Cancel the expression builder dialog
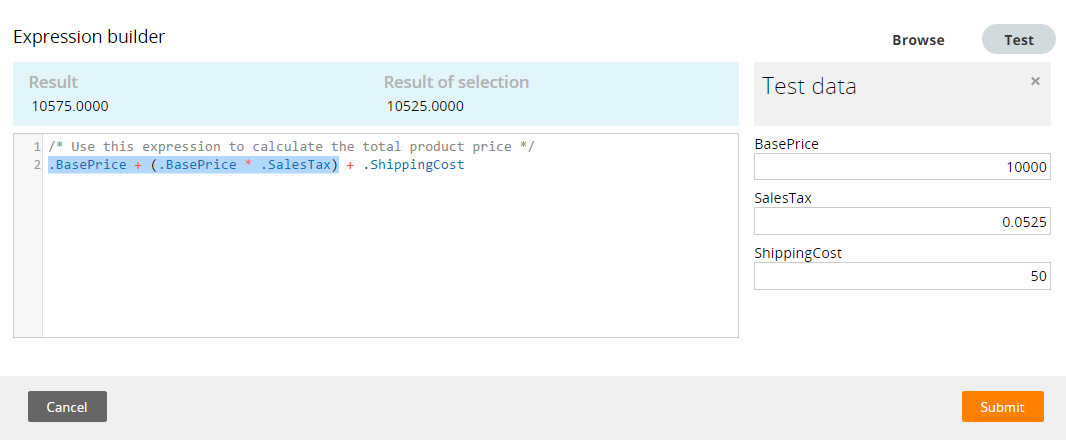 click(67, 407)
